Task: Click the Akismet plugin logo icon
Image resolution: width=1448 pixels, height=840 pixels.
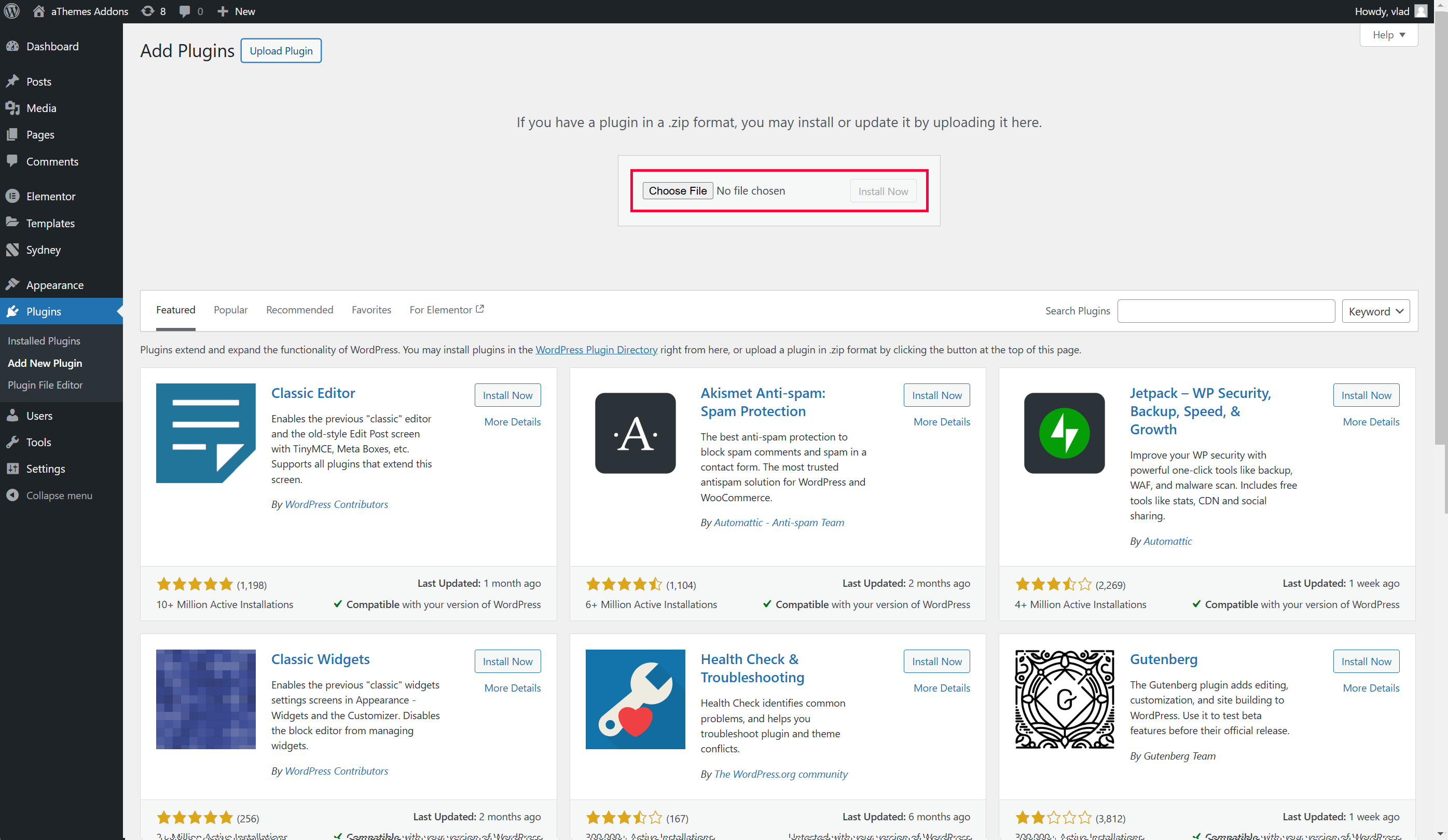Action: pos(635,433)
